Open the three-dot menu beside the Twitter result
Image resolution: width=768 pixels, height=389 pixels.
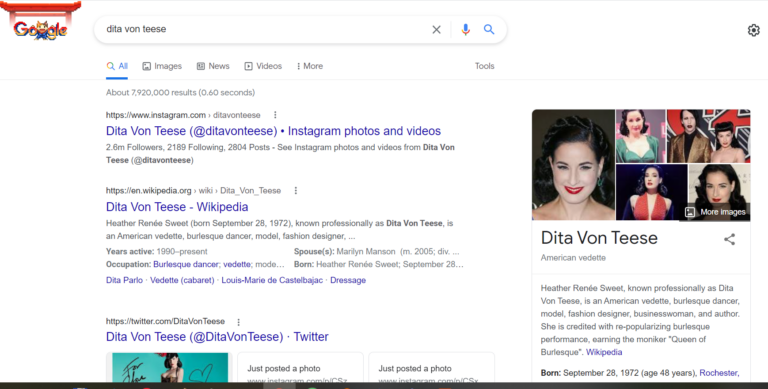click(x=239, y=322)
